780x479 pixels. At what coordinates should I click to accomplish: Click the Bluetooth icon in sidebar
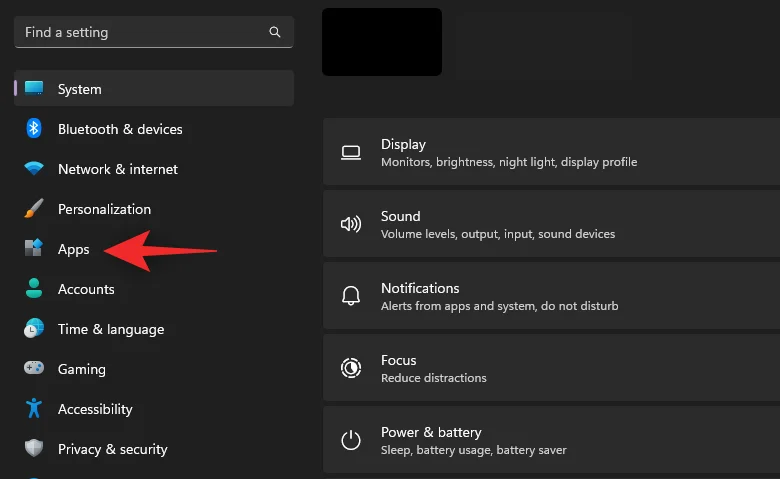pyautogui.click(x=34, y=128)
